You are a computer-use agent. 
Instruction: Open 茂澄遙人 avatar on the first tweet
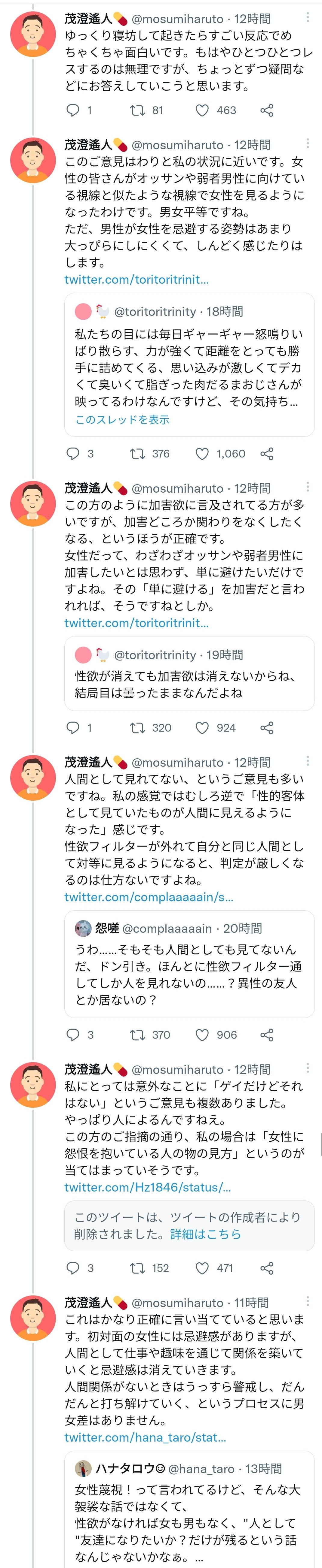[x=34, y=34]
